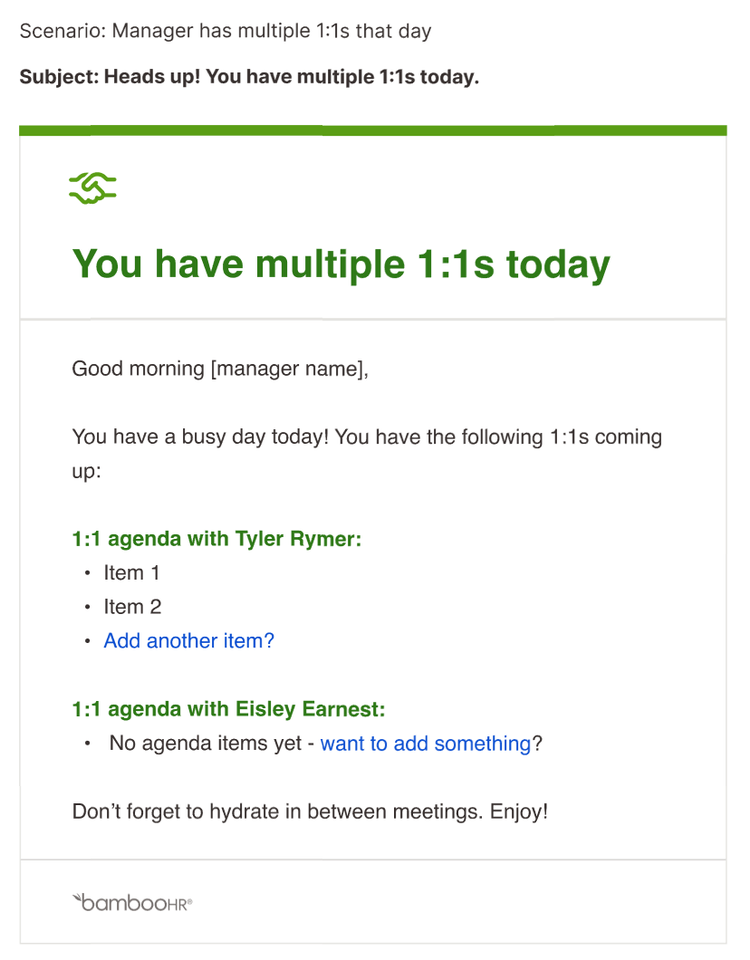Click the 'Scenario: Manager has multiple 1:1s' text
The width and height of the screenshot is (750, 960).
coord(225,31)
